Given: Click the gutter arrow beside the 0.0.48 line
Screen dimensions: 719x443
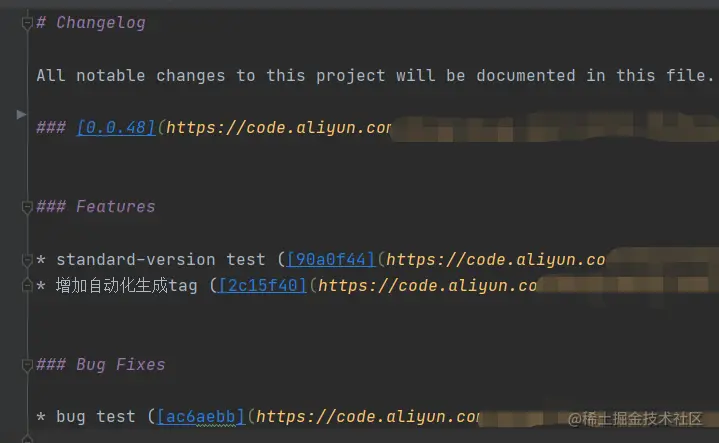Looking at the screenshot, I should coord(21,114).
